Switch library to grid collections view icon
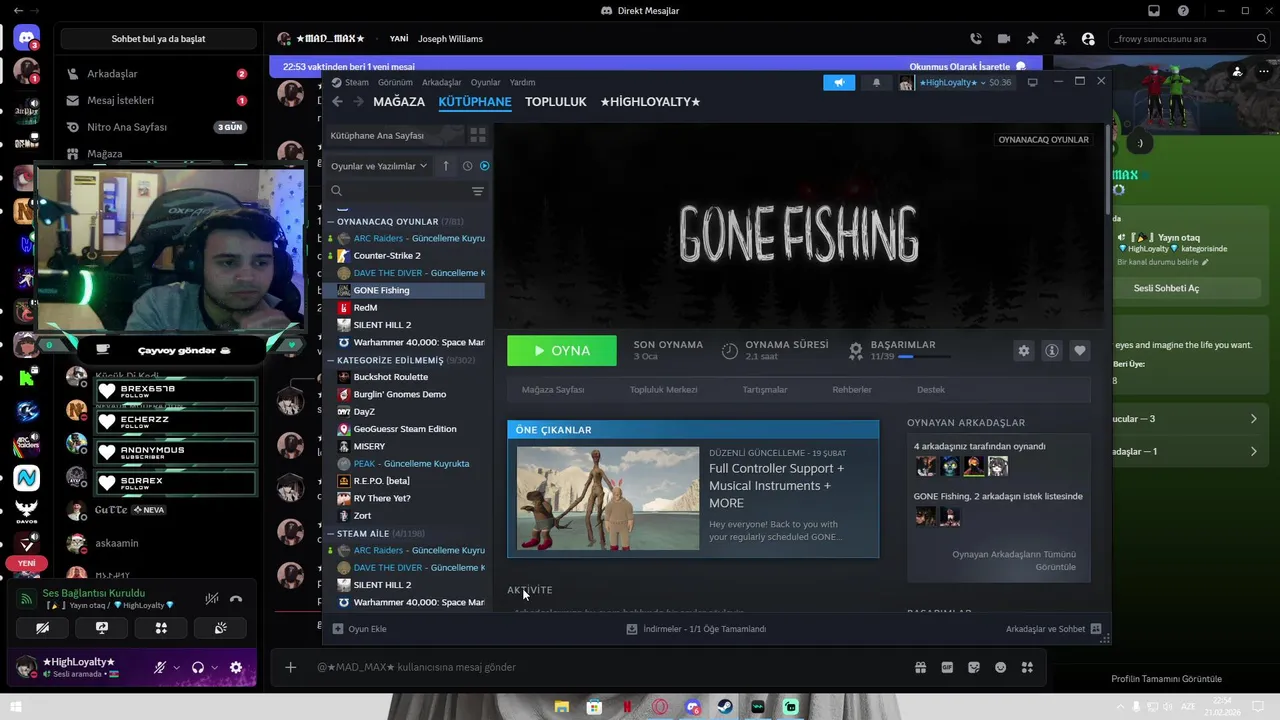 coord(477,135)
